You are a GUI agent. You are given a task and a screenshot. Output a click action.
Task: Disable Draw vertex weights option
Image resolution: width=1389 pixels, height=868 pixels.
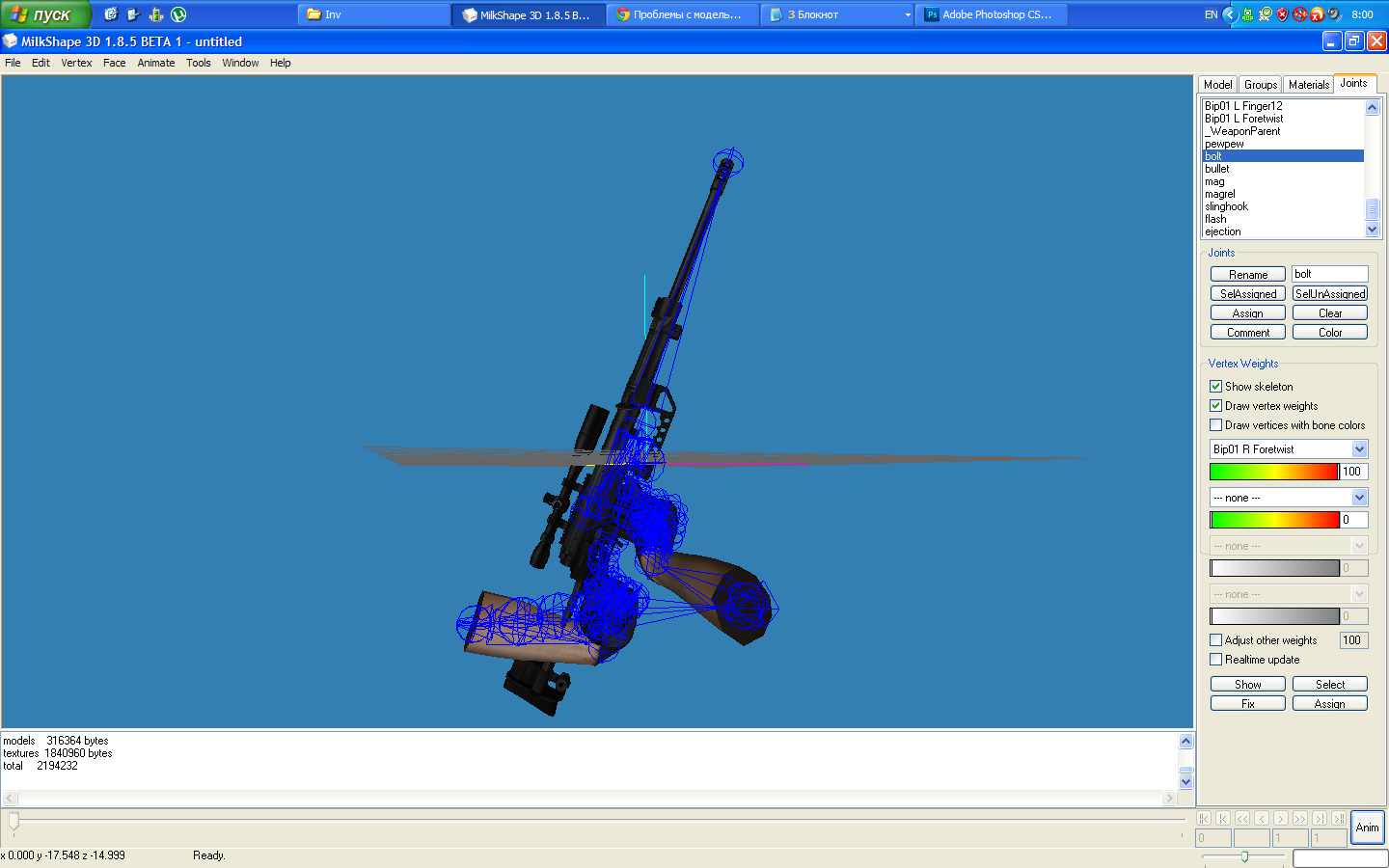tap(1216, 406)
